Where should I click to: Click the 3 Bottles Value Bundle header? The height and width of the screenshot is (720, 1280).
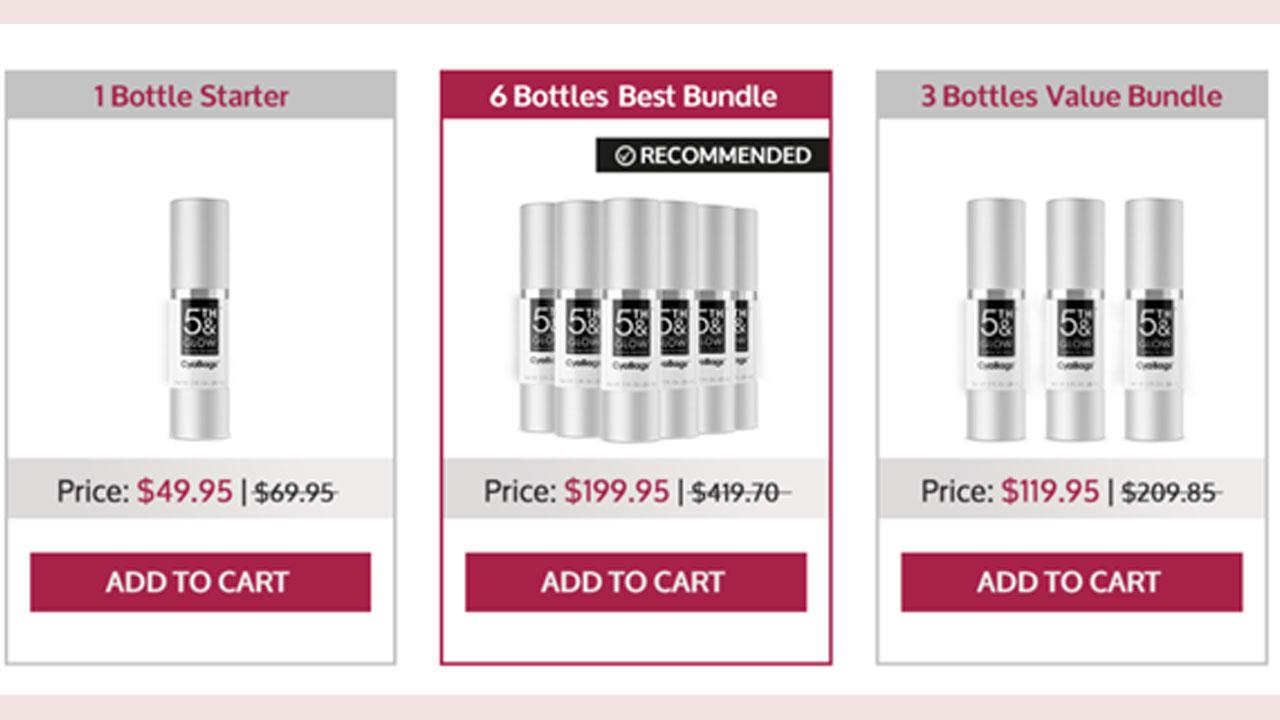tap(1071, 96)
